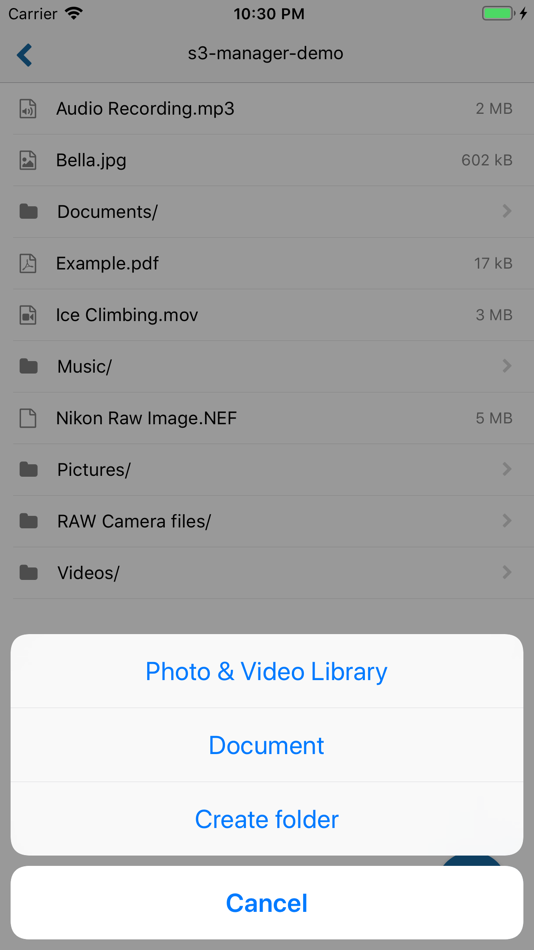Image resolution: width=534 pixels, height=950 pixels.
Task: Tap the audio file icon beside Audio Recording.mp3
Action: 28,109
